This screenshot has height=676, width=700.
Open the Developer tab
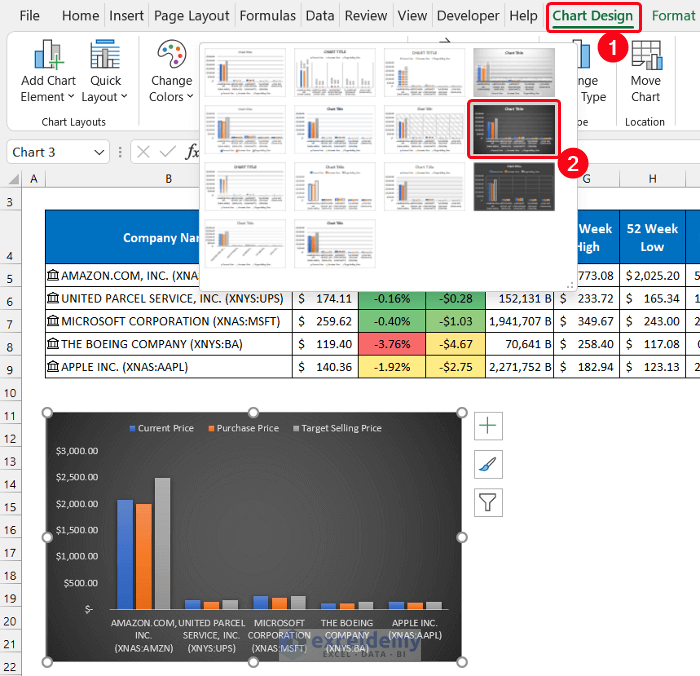coord(468,16)
